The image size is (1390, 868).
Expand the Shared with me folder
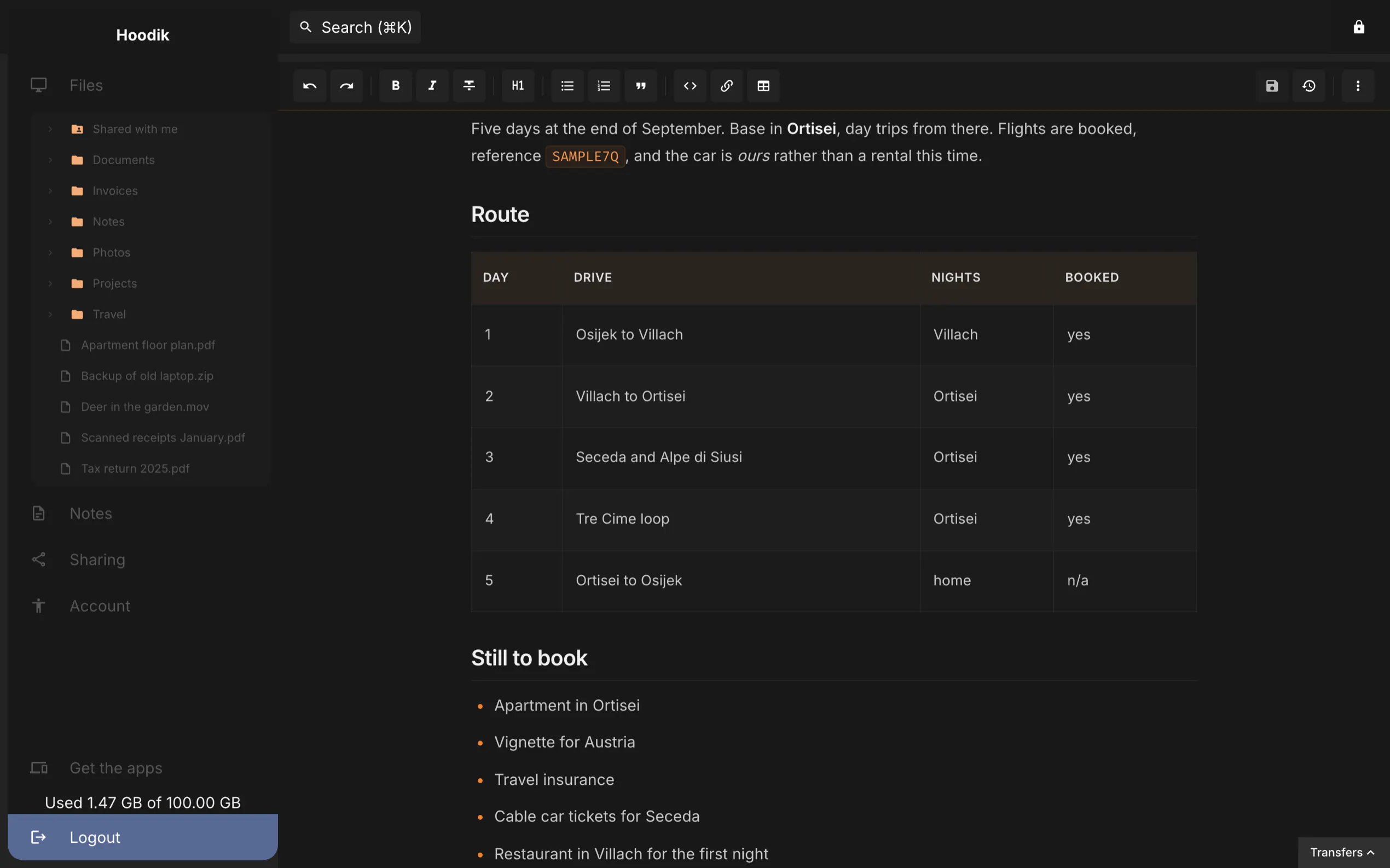[50, 129]
